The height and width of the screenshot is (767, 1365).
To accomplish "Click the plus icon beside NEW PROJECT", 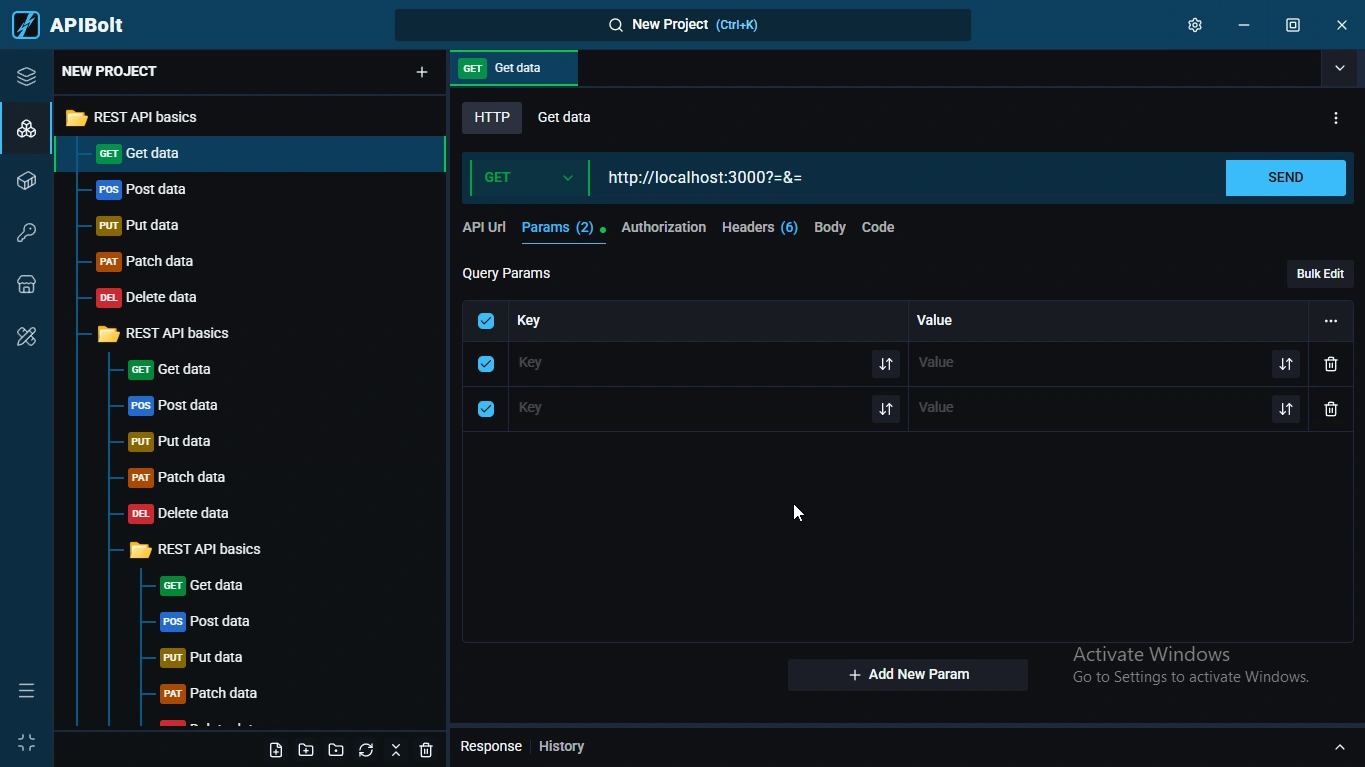I will coord(421,72).
